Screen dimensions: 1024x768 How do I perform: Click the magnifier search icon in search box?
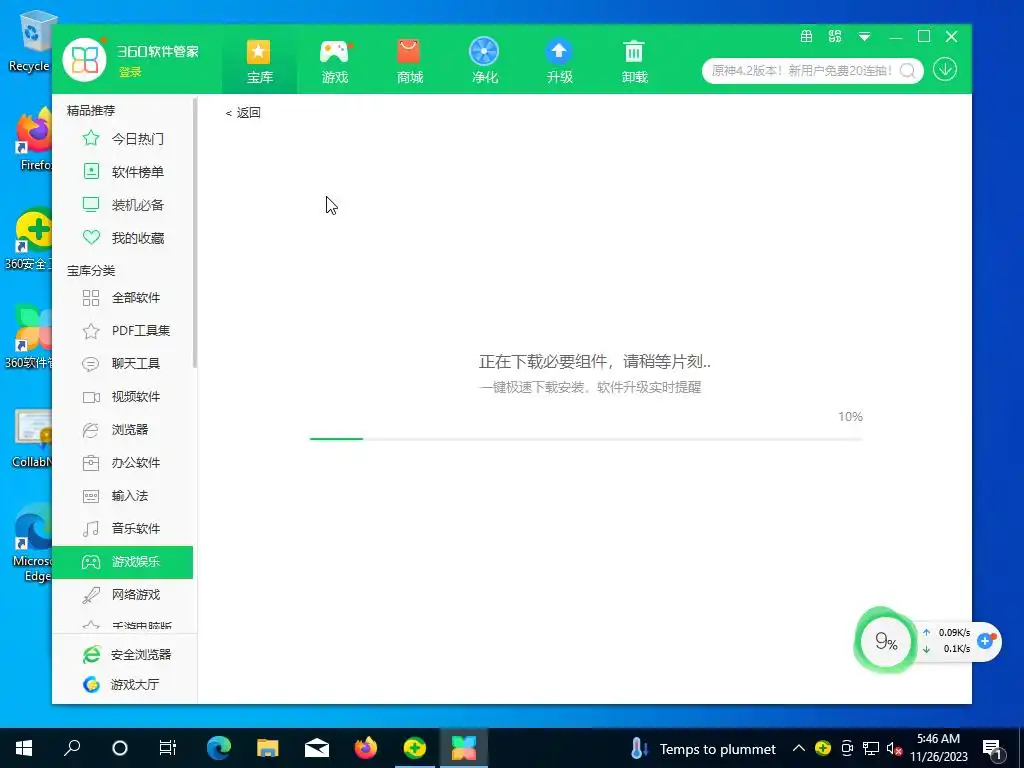click(908, 71)
